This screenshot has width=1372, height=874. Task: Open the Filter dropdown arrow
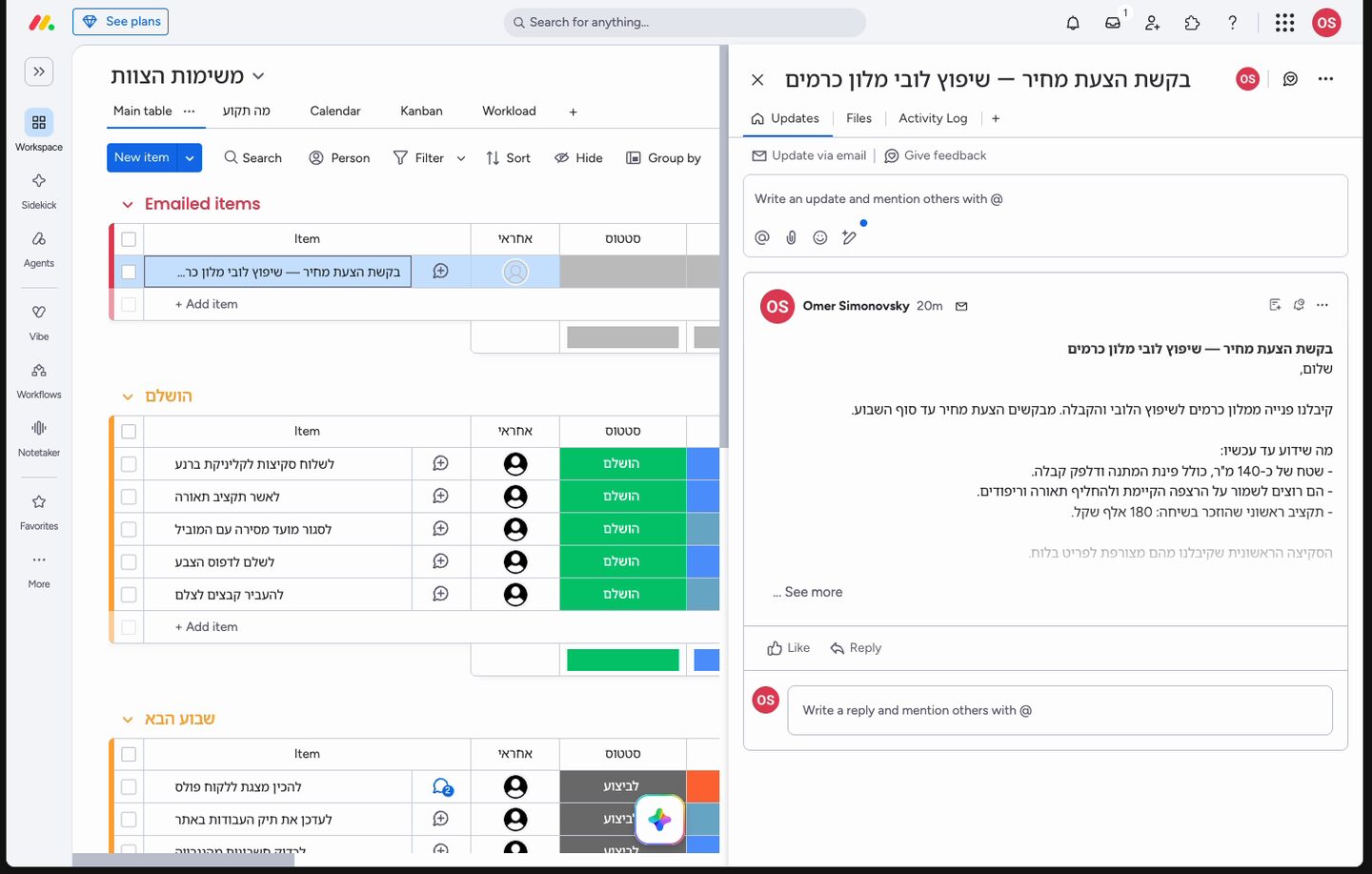[461, 158]
